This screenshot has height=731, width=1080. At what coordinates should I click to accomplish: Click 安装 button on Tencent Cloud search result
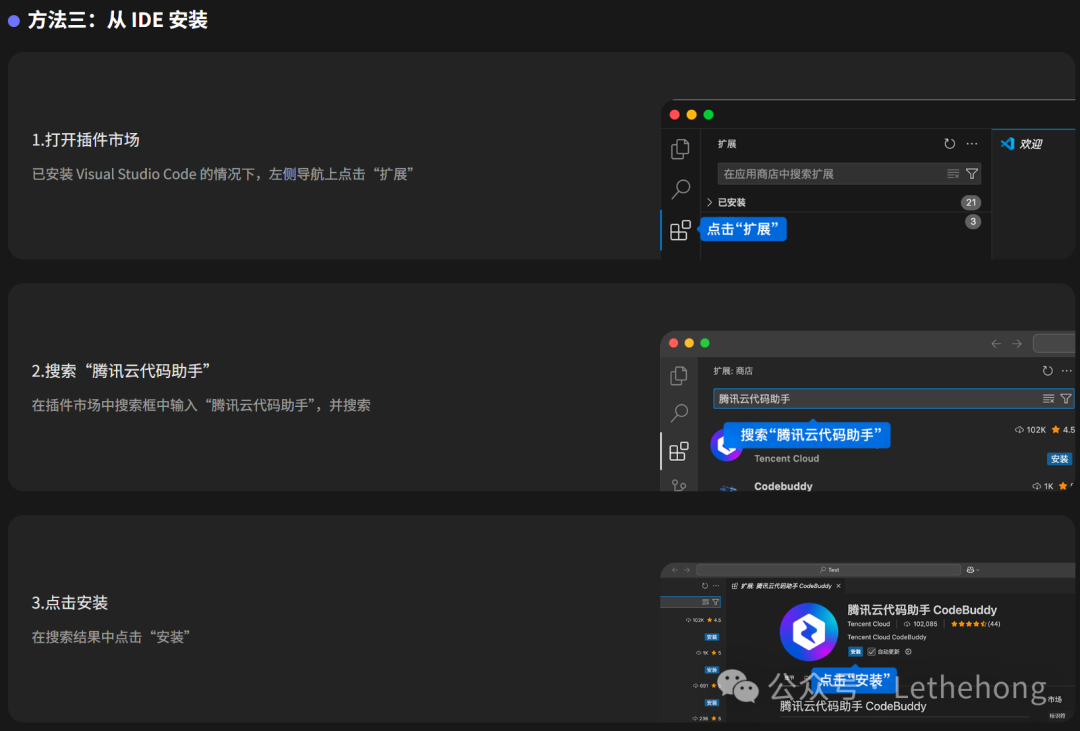click(x=1059, y=459)
